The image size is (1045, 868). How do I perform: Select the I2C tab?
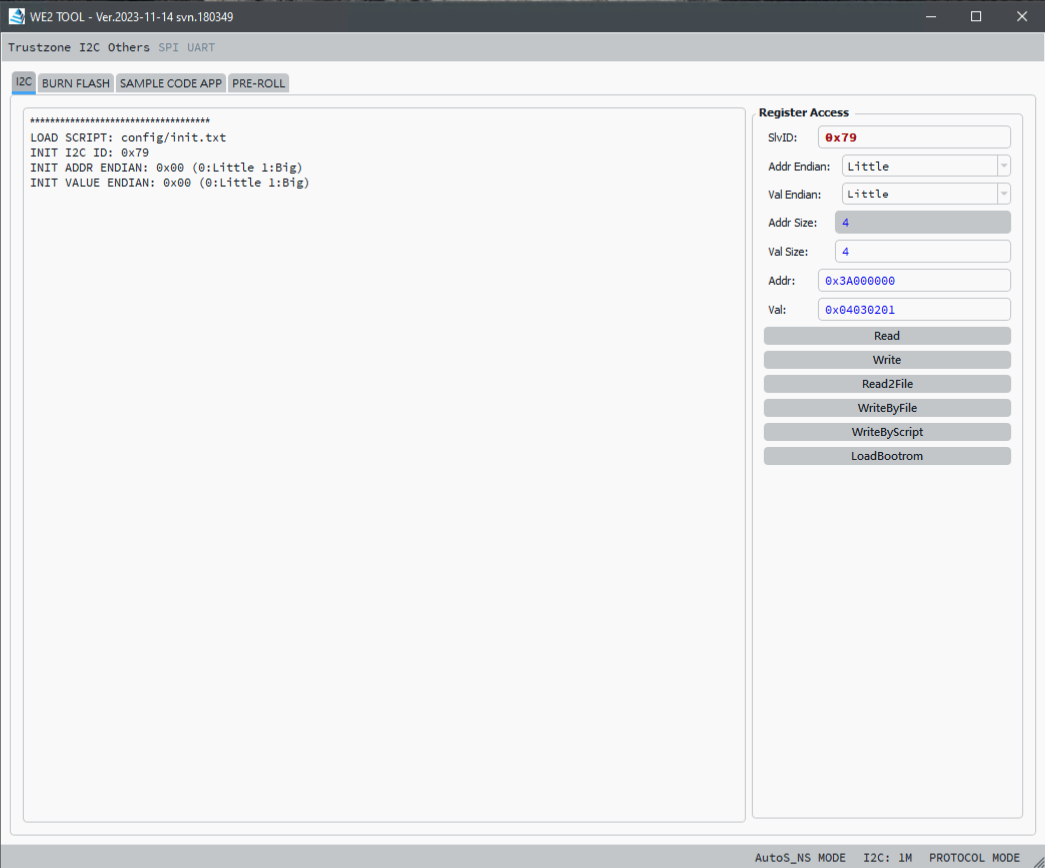click(24, 82)
